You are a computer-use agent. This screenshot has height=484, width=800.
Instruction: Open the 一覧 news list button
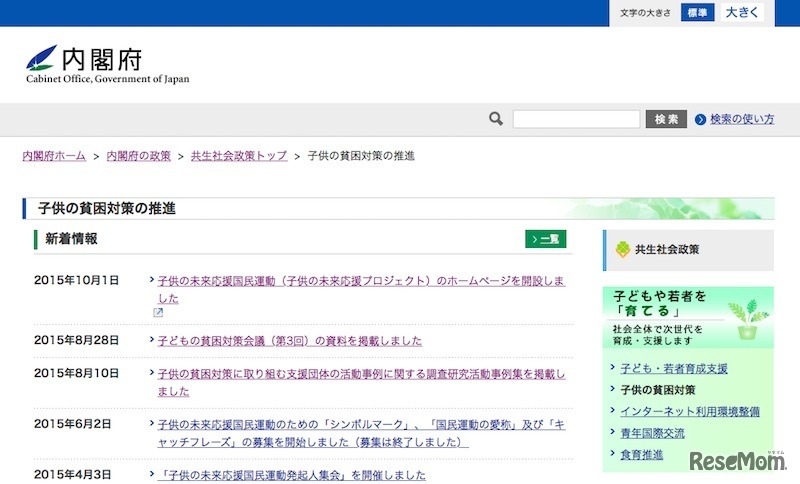(x=545, y=239)
